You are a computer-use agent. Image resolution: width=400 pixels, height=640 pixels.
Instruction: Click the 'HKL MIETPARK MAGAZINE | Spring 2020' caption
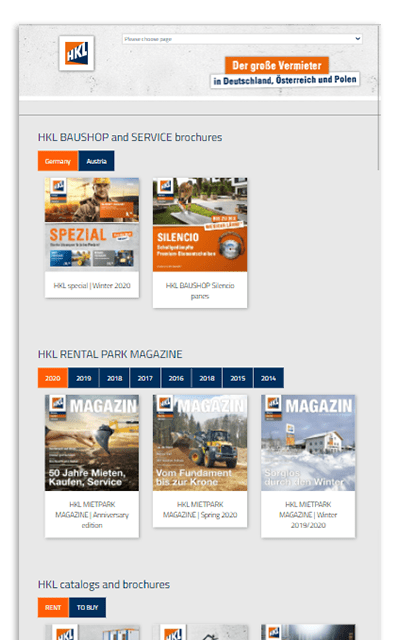pyautogui.click(x=200, y=509)
